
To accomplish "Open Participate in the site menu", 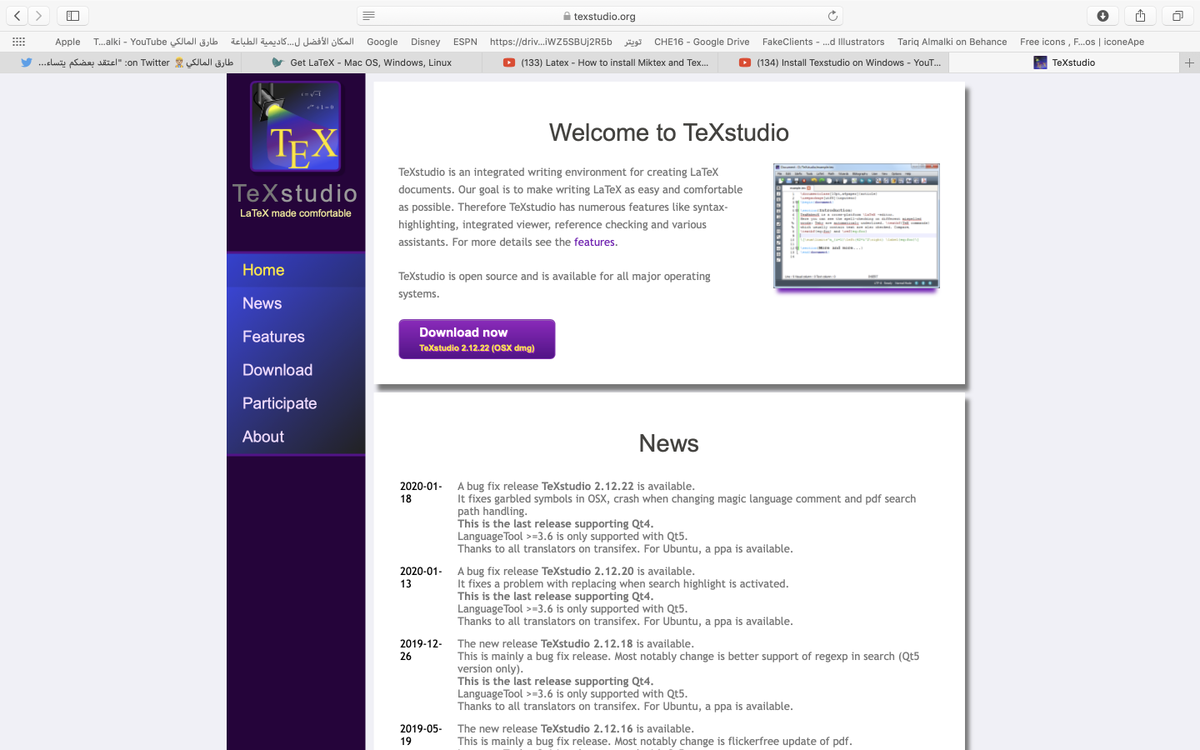I will [296, 403].
